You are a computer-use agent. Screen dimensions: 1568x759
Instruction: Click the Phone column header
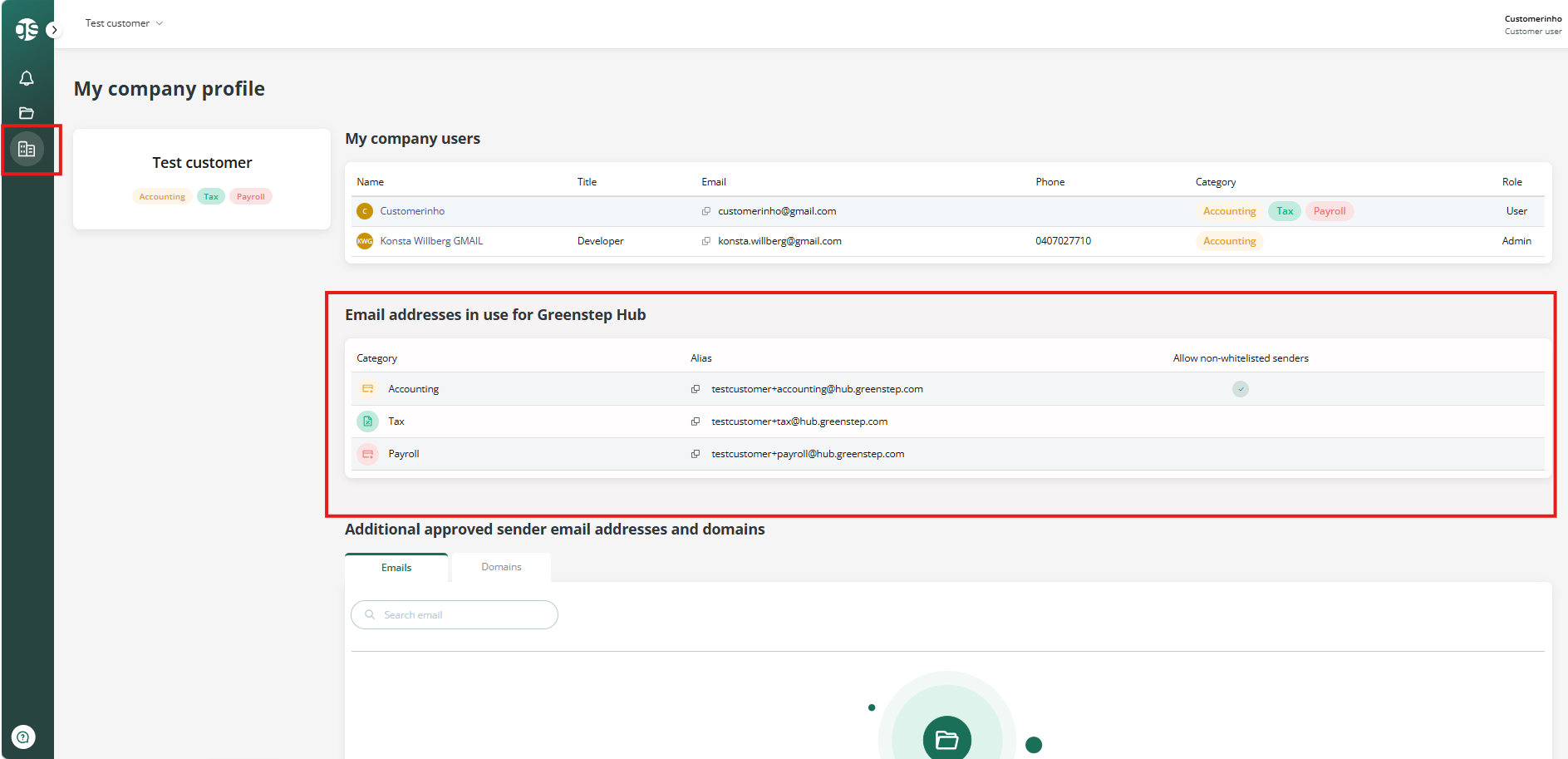coord(1050,182)
